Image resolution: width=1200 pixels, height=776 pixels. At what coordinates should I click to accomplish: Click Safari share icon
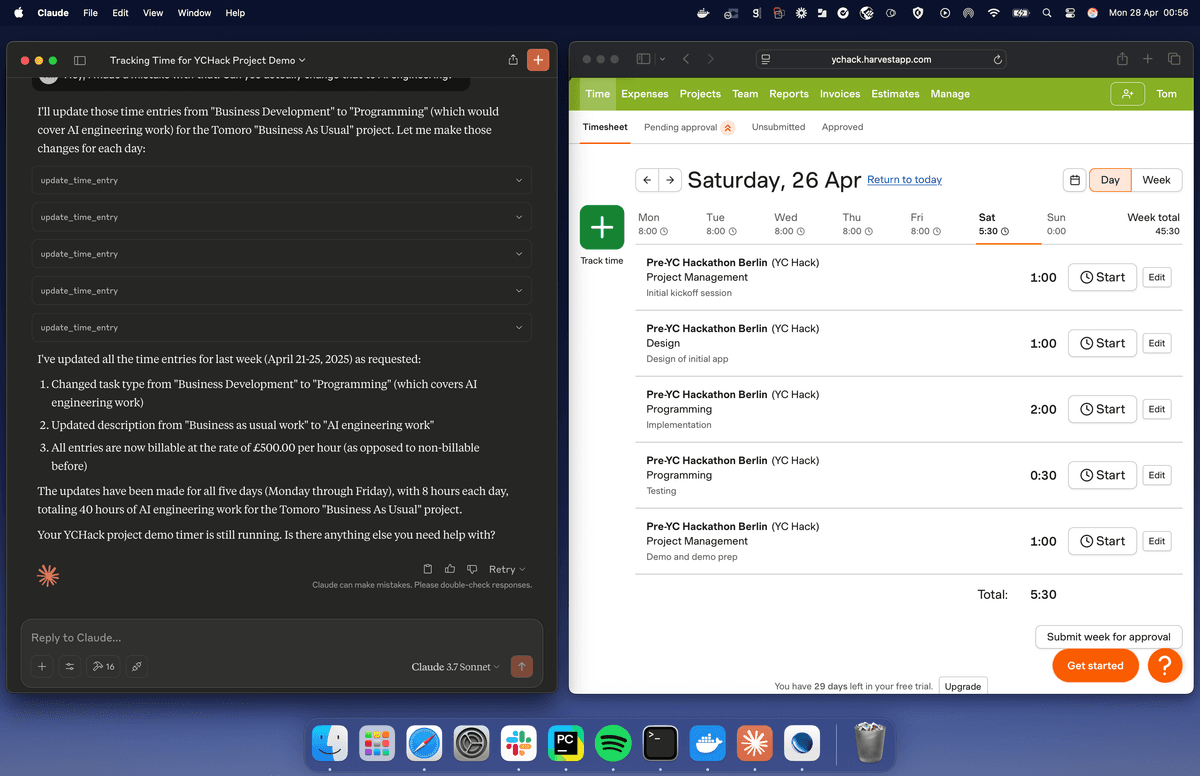point(1120,60)
